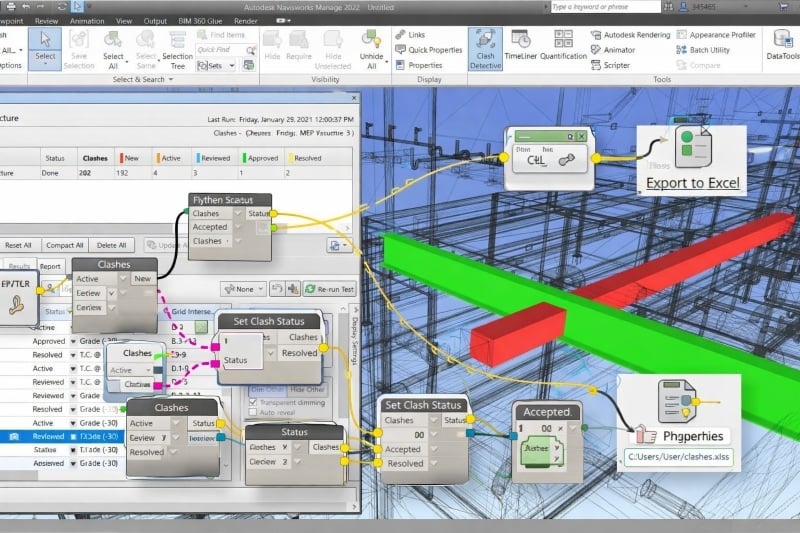Switch to the Report tab in Clash Detective

coord(50,266)
